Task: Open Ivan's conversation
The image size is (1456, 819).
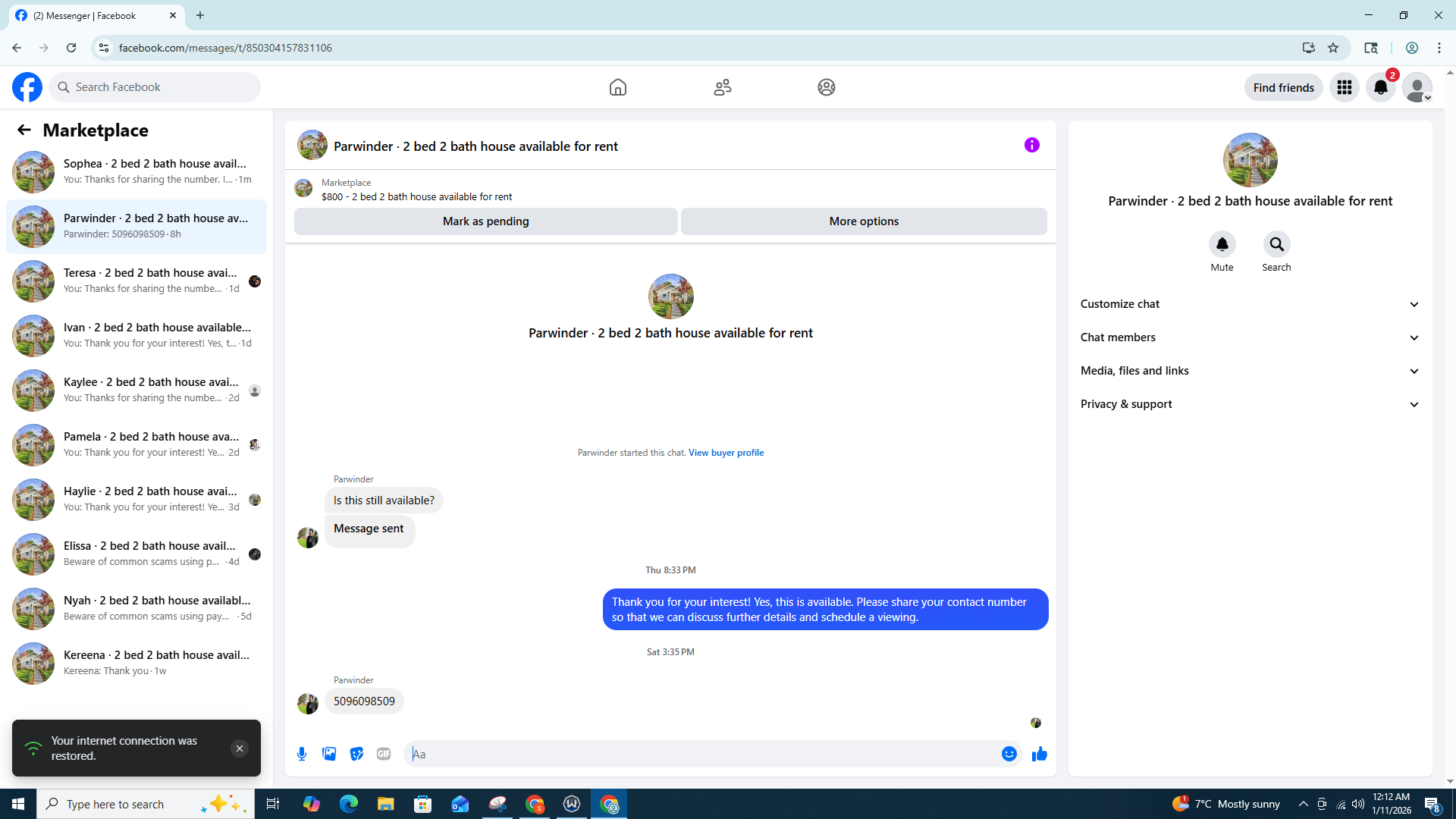Action: pos(136,336)
